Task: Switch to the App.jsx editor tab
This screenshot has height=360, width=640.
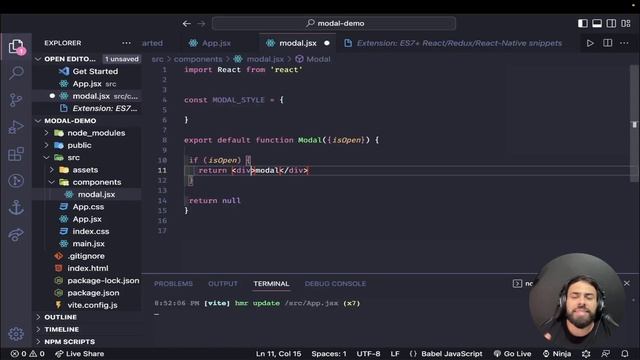Action: pyautogui.click(x=216, y=43)
